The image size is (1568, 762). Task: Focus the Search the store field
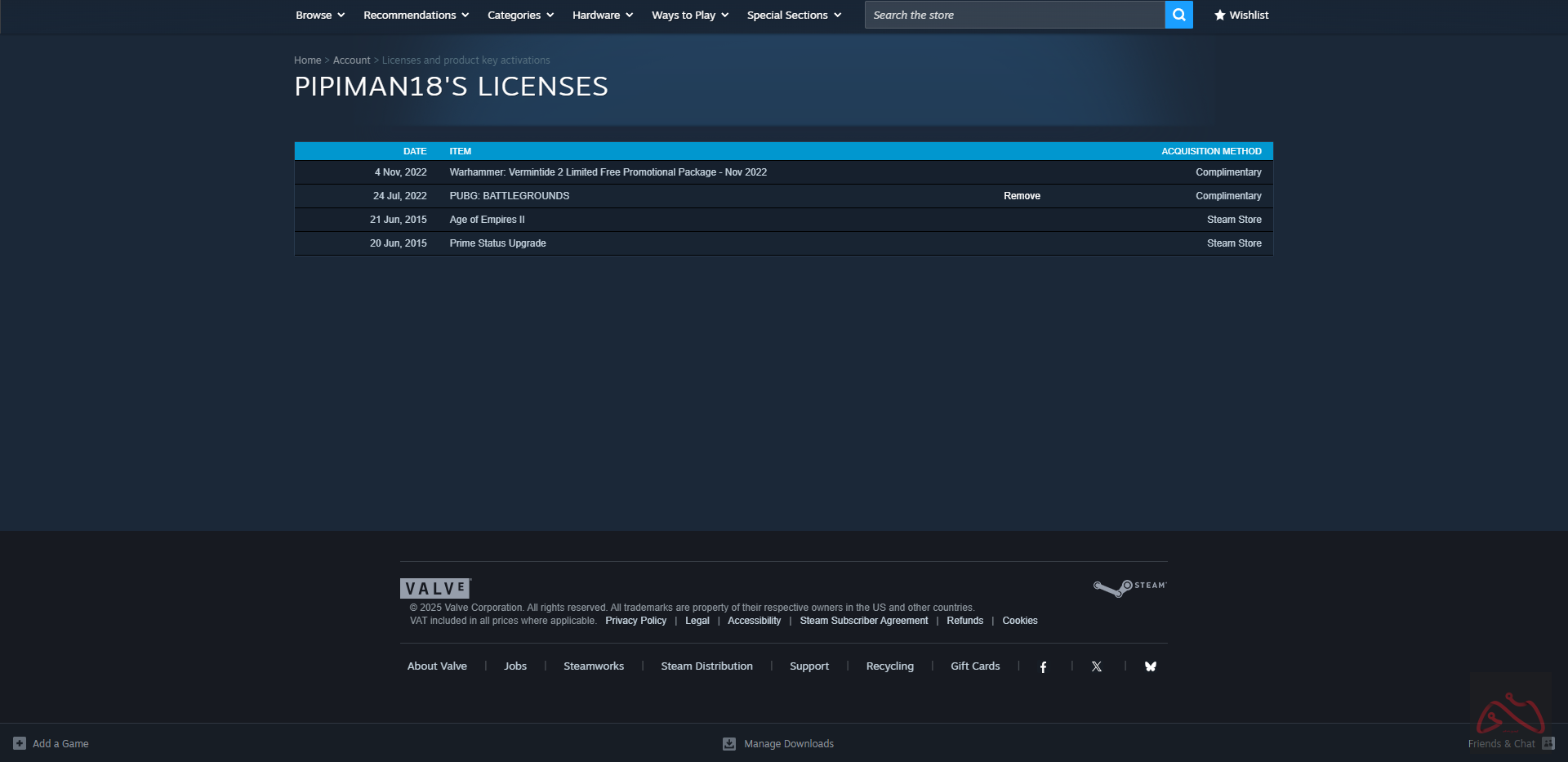(x=1014, y=15)
